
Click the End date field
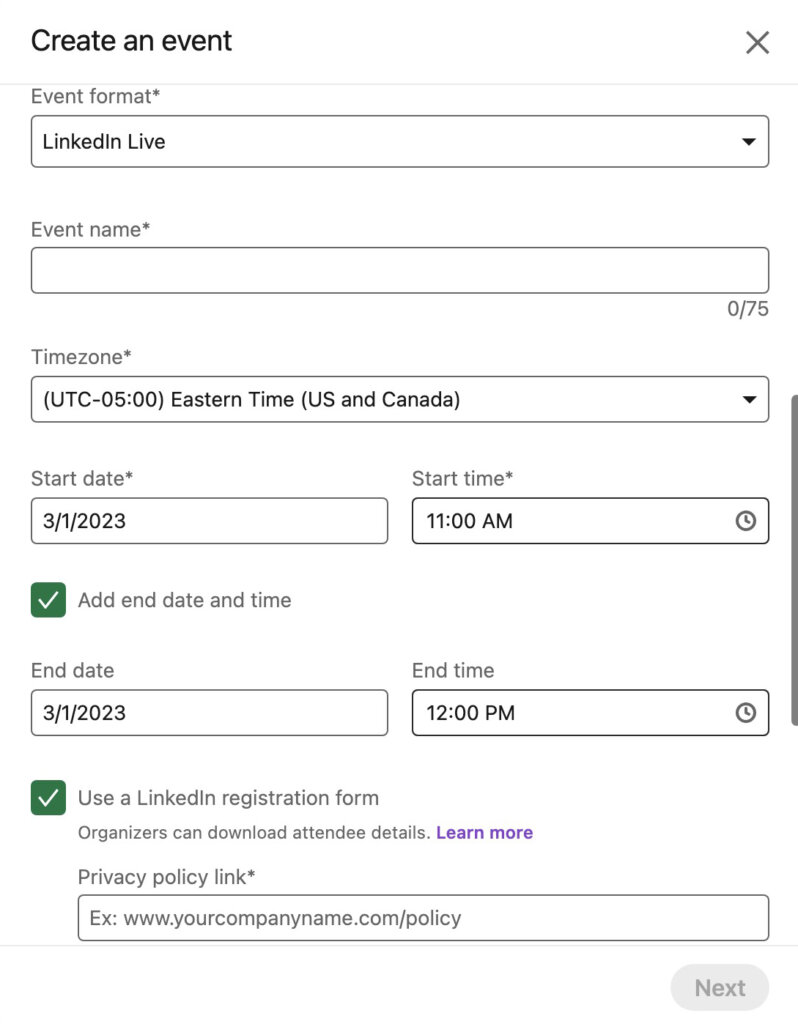209,712
